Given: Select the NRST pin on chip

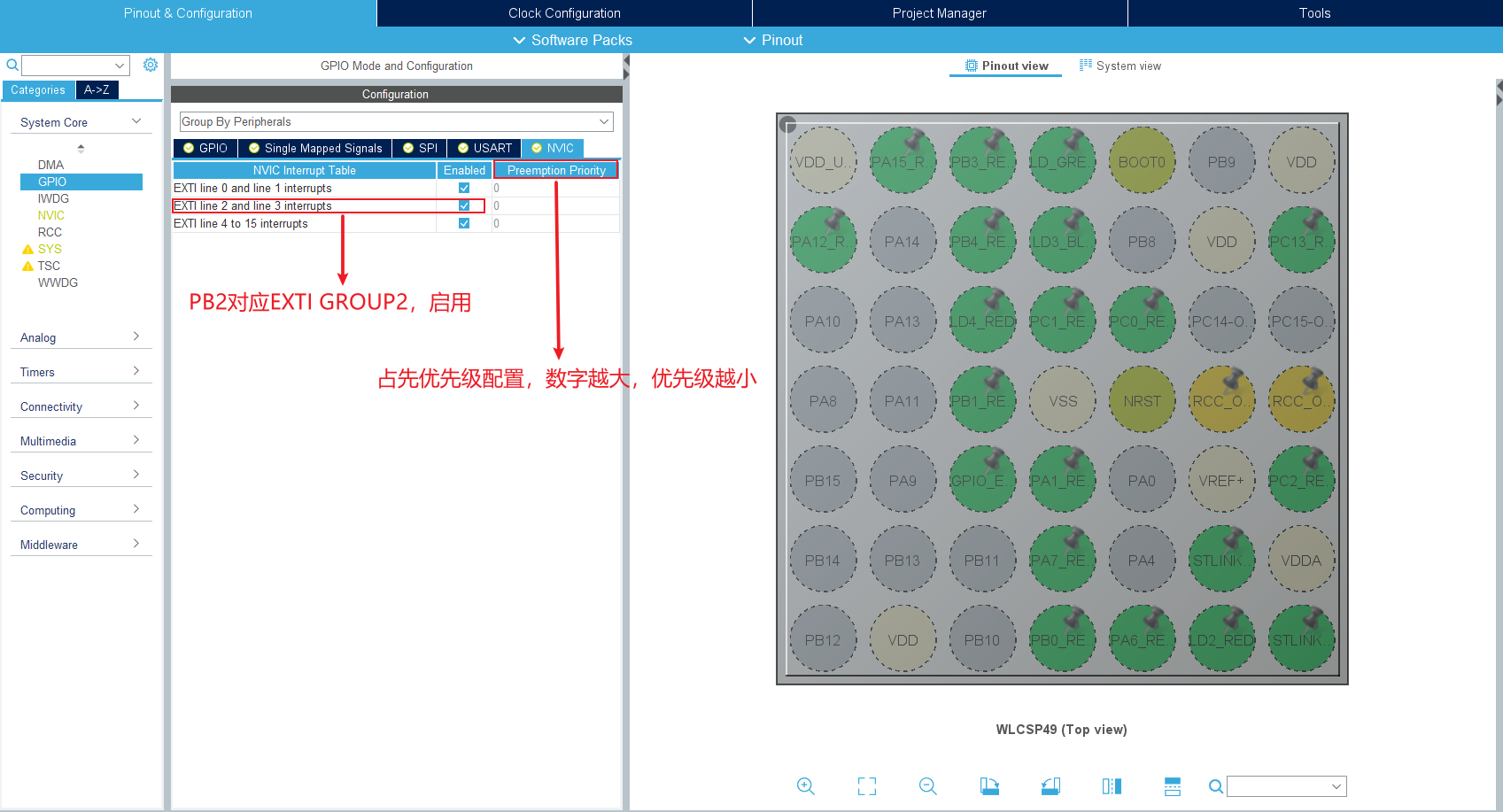Looking at the screenshot, I should click(x=1142, y=400).
